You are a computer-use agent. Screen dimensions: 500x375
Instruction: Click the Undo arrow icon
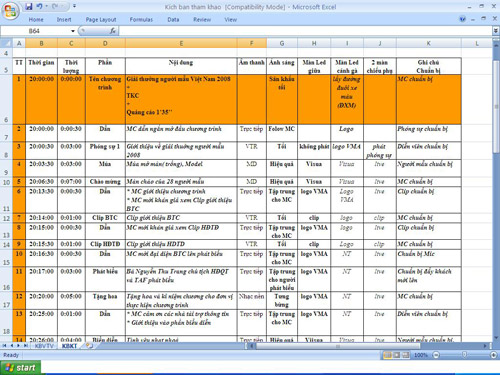(x=40, y=6)
